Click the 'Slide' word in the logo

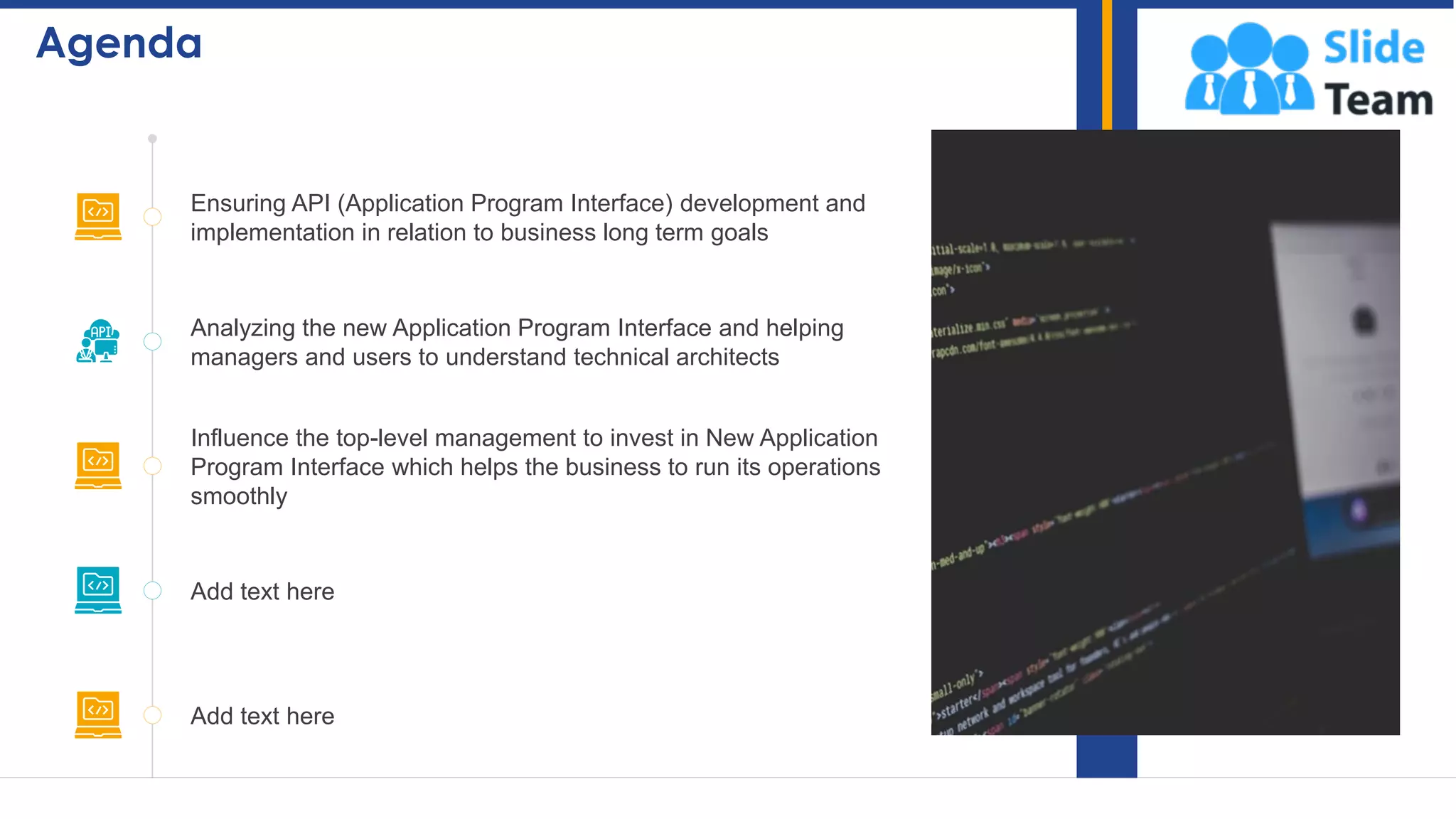coord(1374,48)
